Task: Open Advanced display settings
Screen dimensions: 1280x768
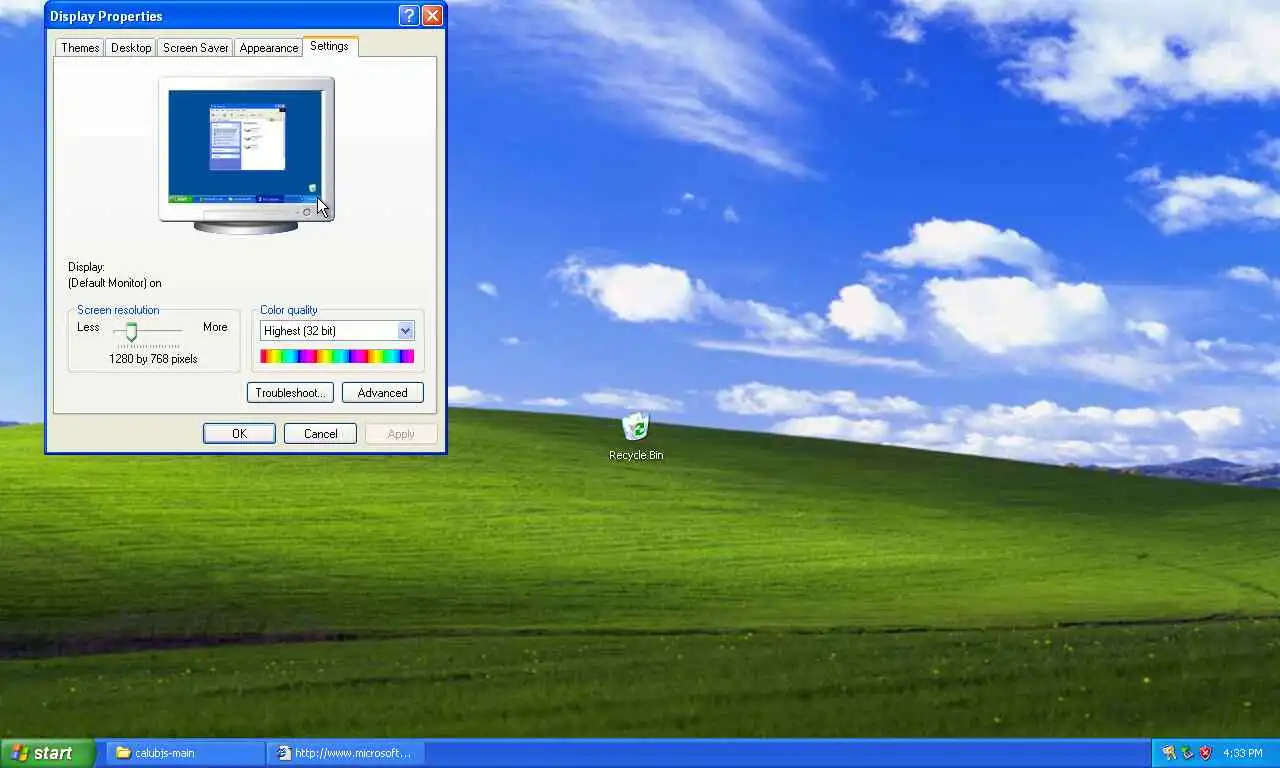Action: point(383,393)
